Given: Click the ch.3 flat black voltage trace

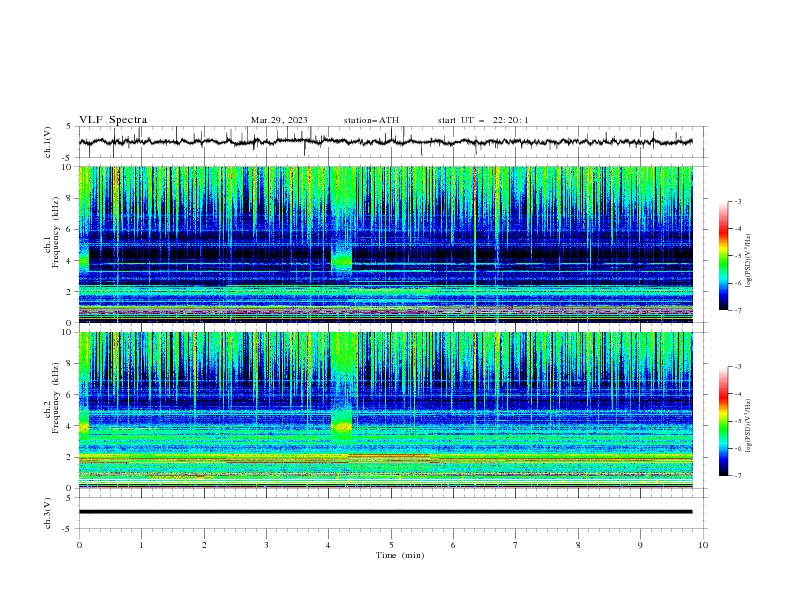Looking at the screenshot, I should click(385, 512).
